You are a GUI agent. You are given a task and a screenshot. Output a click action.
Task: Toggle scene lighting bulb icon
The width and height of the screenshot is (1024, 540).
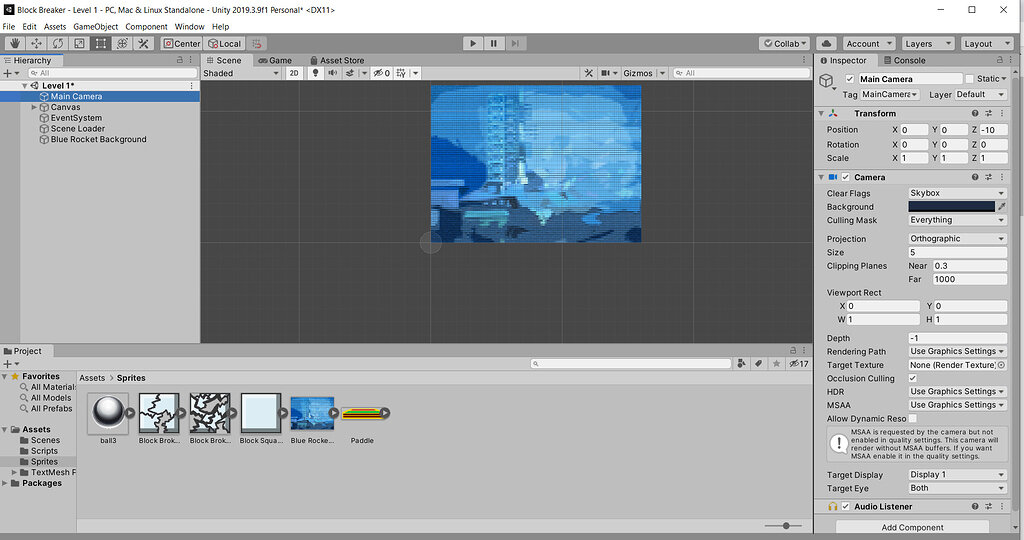click(315, 73)
